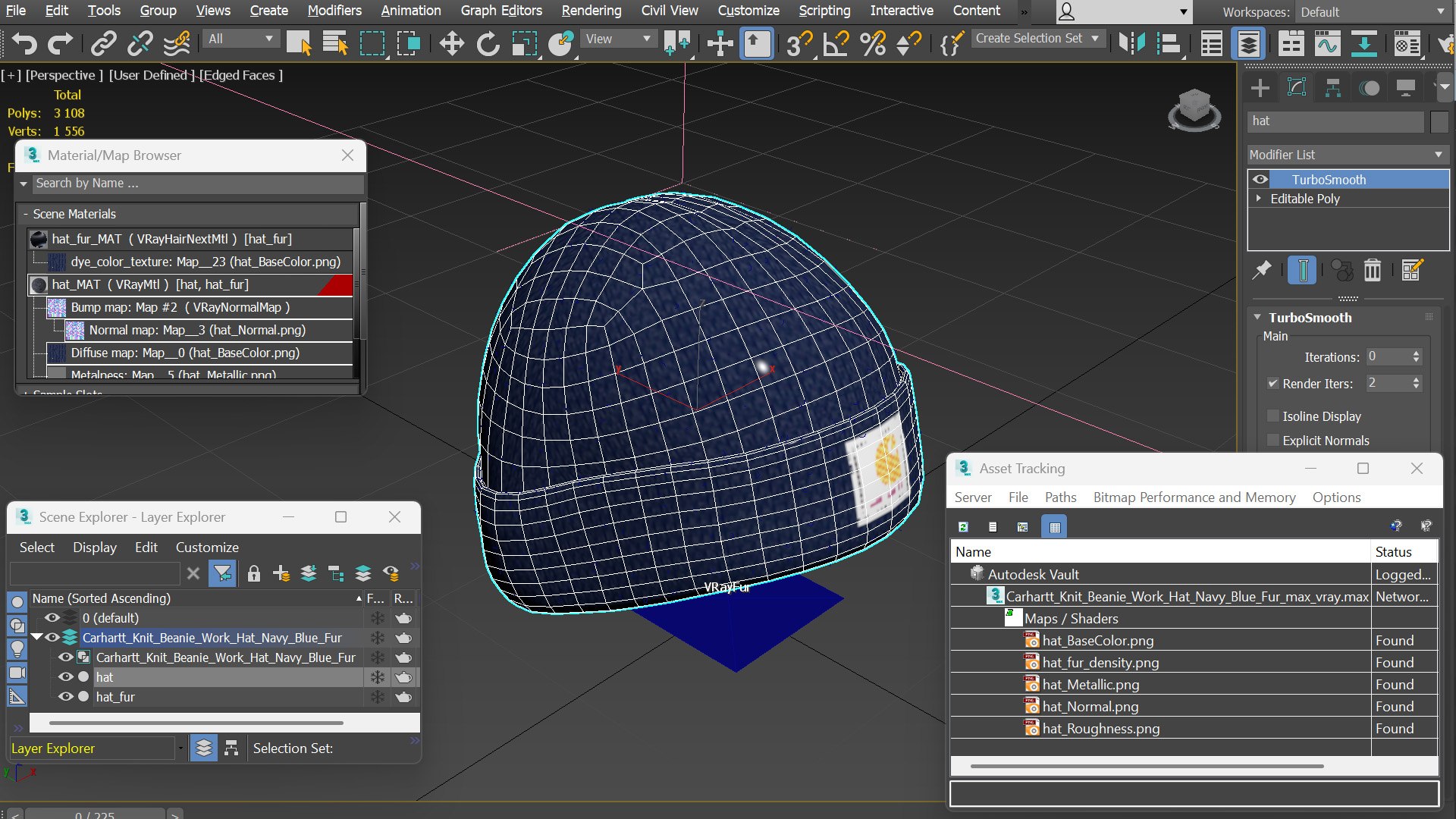Open the View reference coordinate dropdown
Viewport: 1456px width, 819px height.
coord(618,39)
